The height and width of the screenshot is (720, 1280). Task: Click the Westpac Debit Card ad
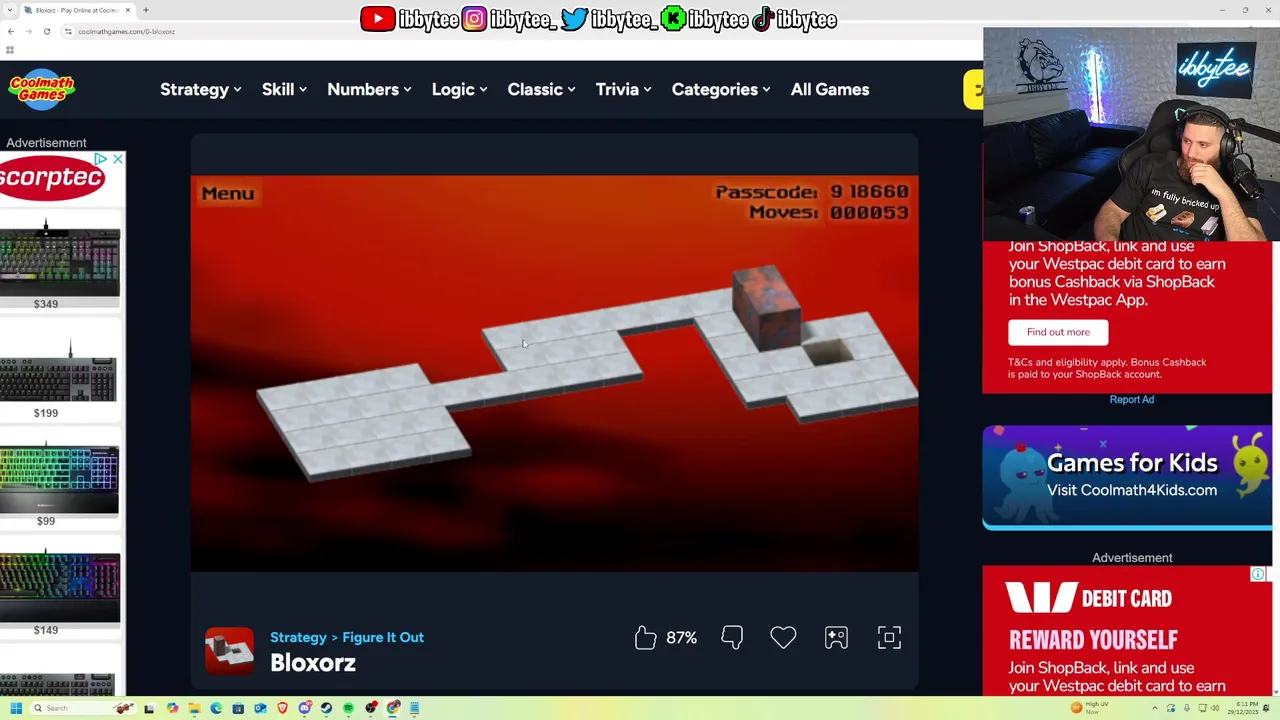click(1127, 632)
